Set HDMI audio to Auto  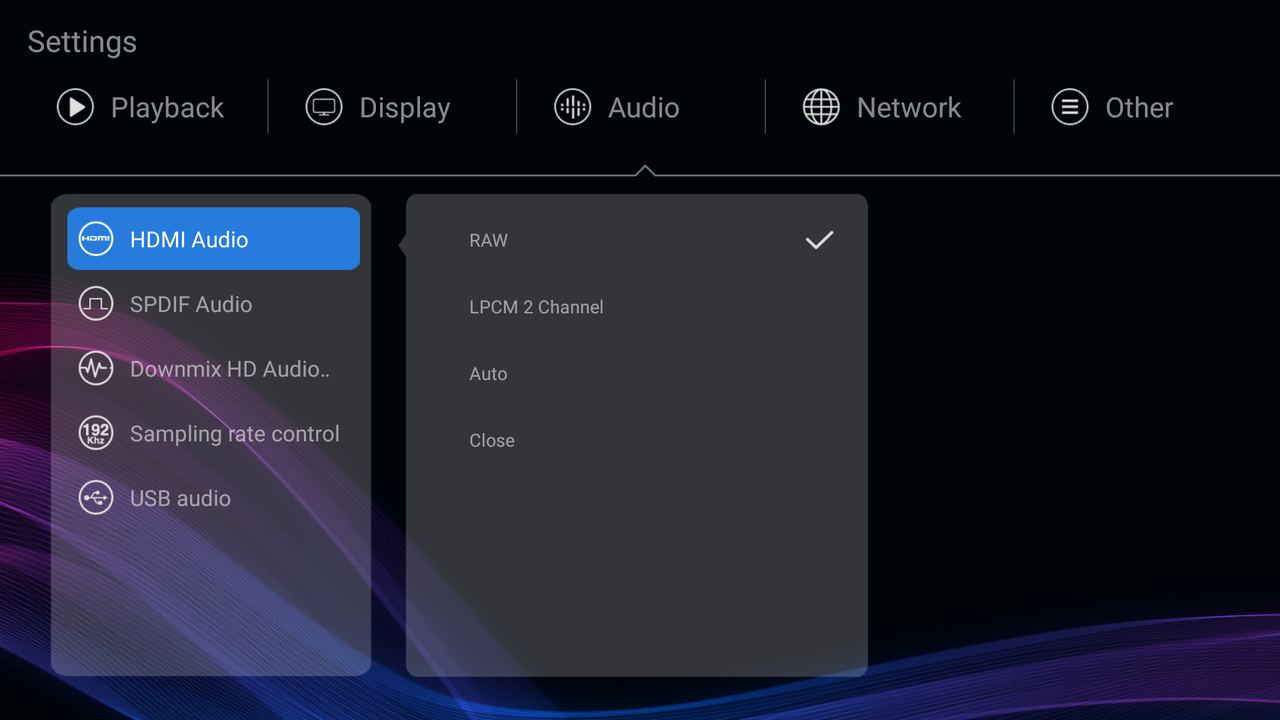coord(637,374)
